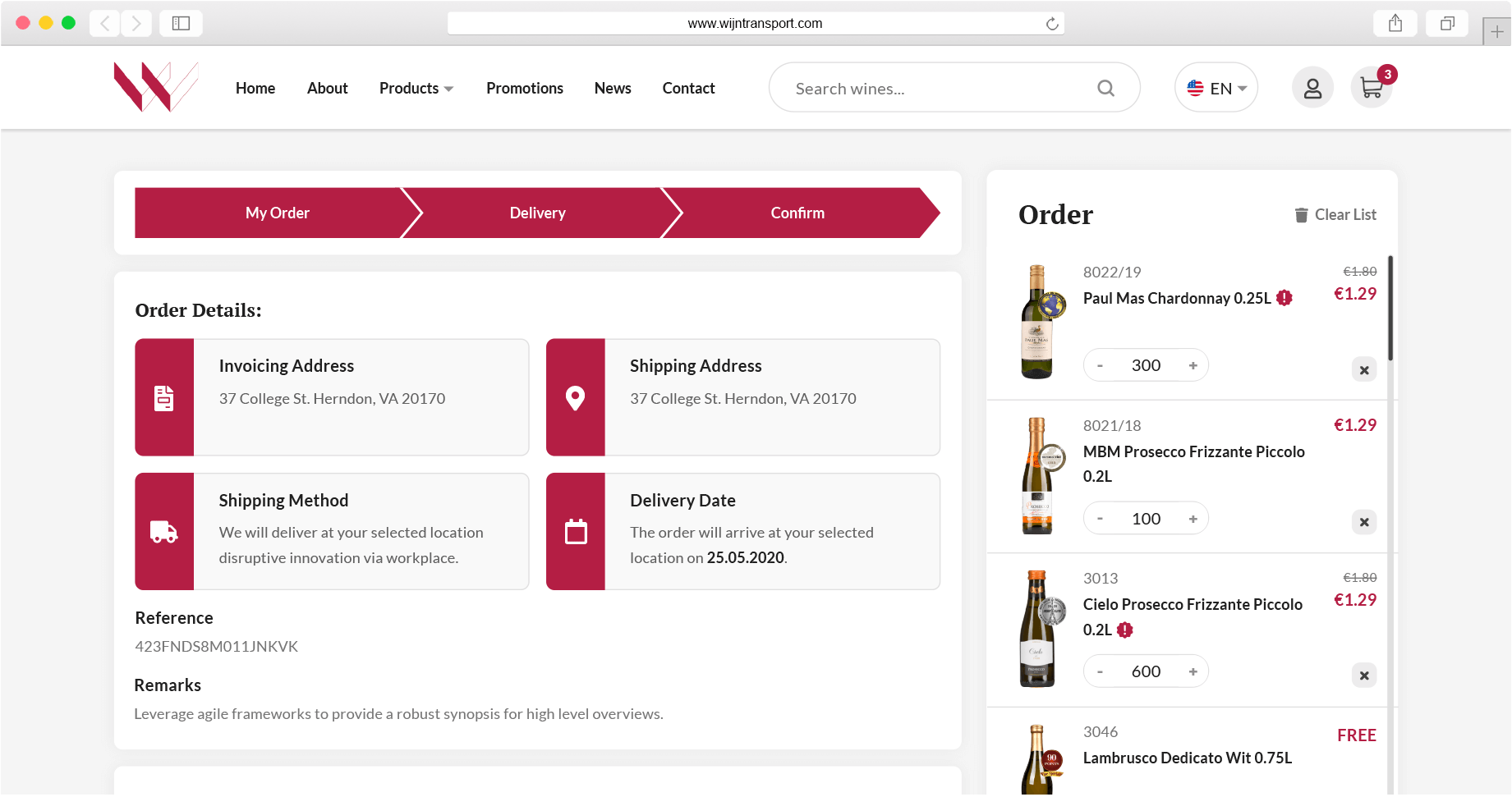Click the warning icon beside Paul Mas Chardonnay
Image resolution: width=1512 pixels, height=797 pixels.
point(1285,298)
